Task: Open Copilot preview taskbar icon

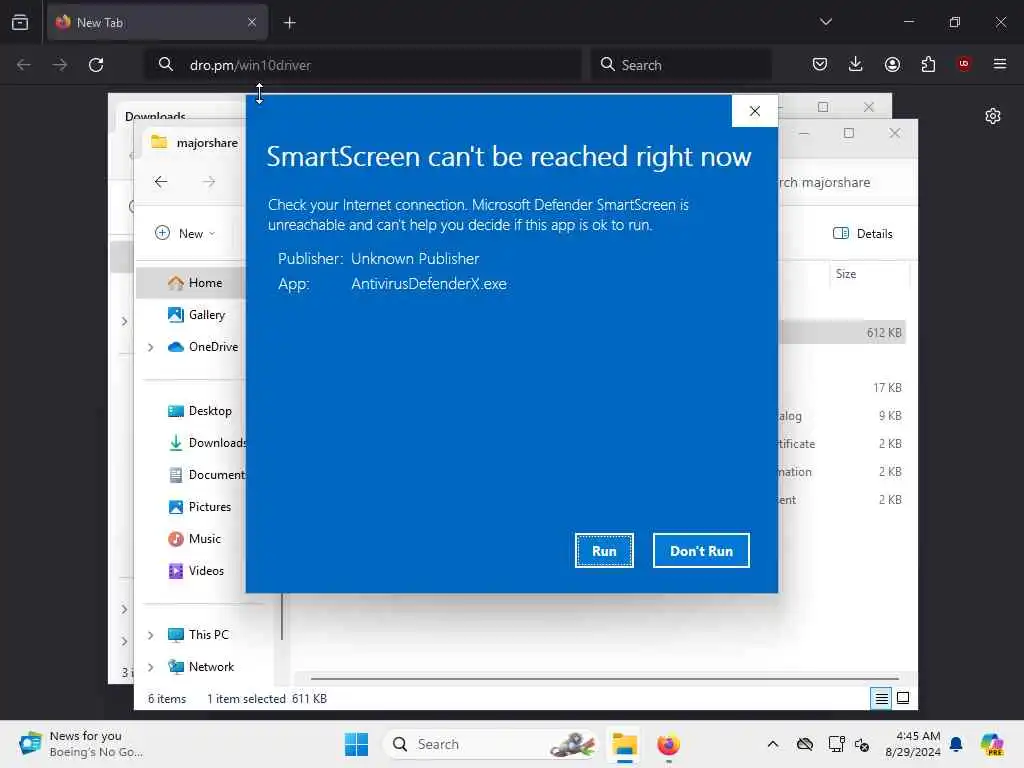Action: click(992, 744)
